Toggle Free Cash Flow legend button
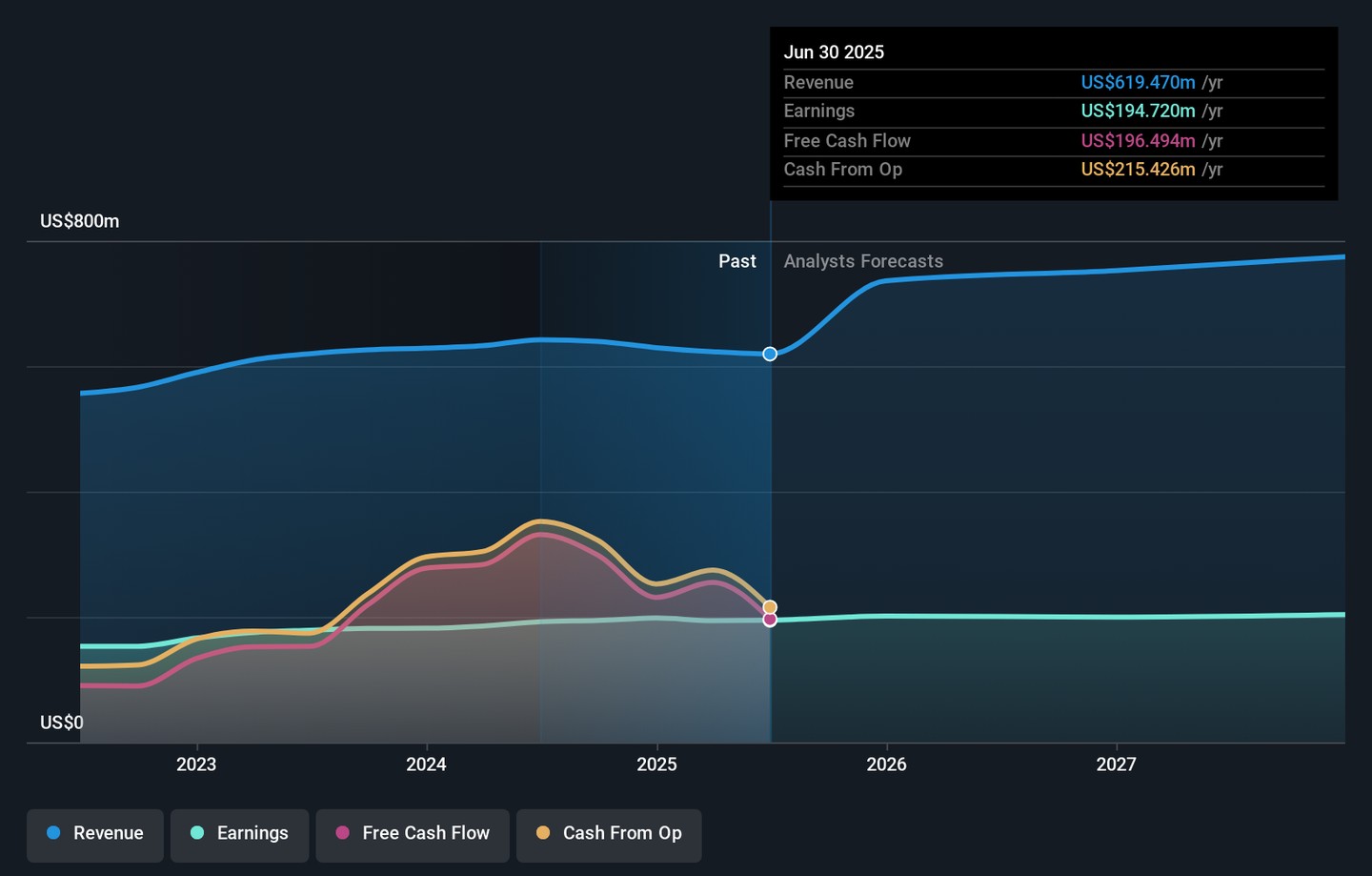The height and width of the screenshot is (876, 1372). [413, 834]
